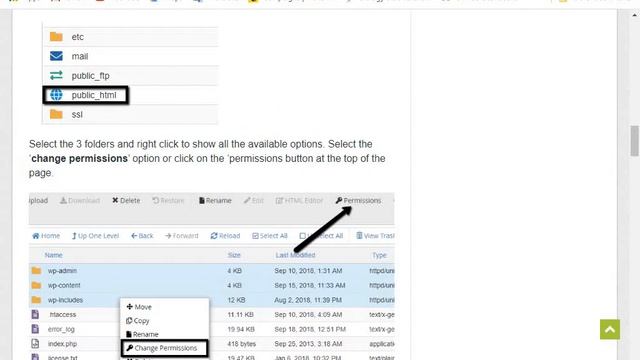
Task: Click Rename in the top toolbar
Action: (215, 200)
